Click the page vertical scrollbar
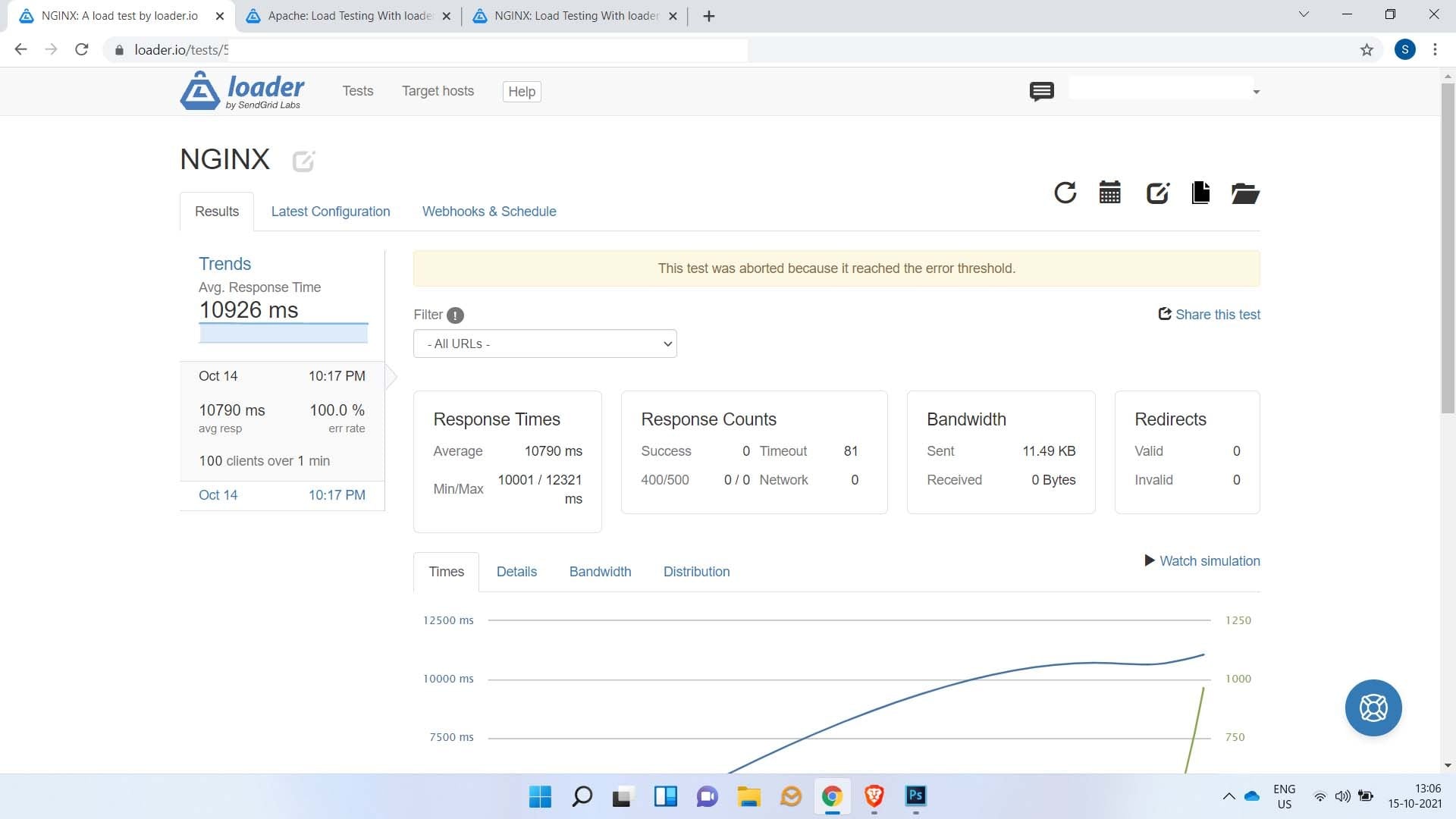This screenshot has height=819, width=1456. tap(1448, 250)
